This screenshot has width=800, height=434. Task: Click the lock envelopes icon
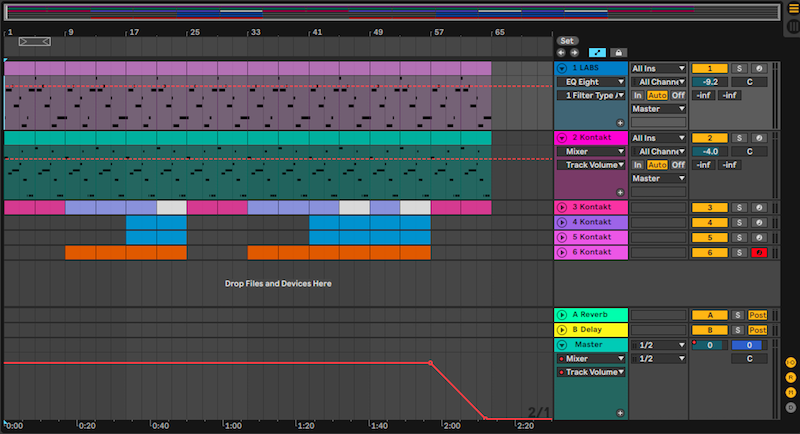618,53
